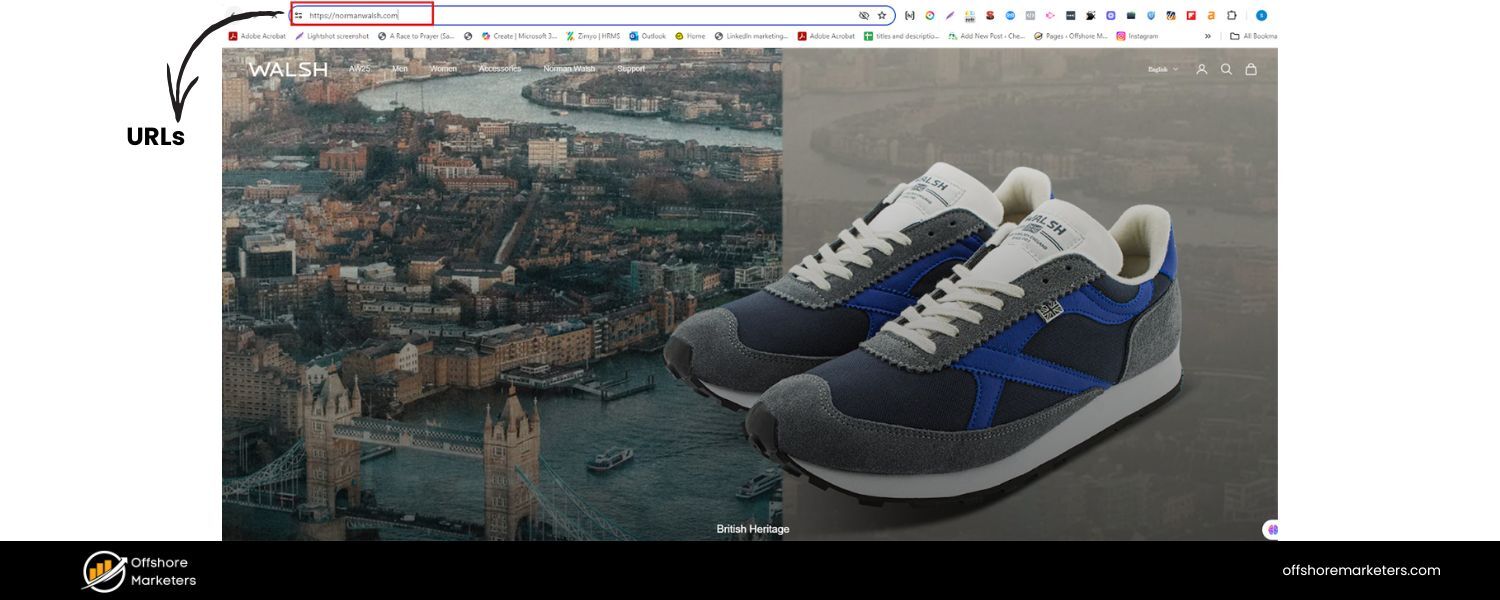Viewport: 1500px width, 600px height.
Task: Open the Men menu item
Action: click(x=400, y=69)
